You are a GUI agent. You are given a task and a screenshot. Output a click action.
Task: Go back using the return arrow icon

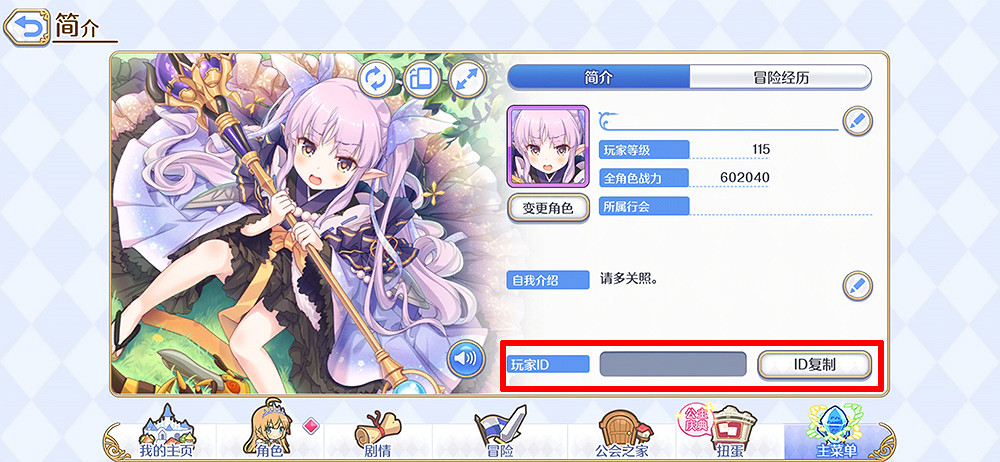[x=26, y=27]
